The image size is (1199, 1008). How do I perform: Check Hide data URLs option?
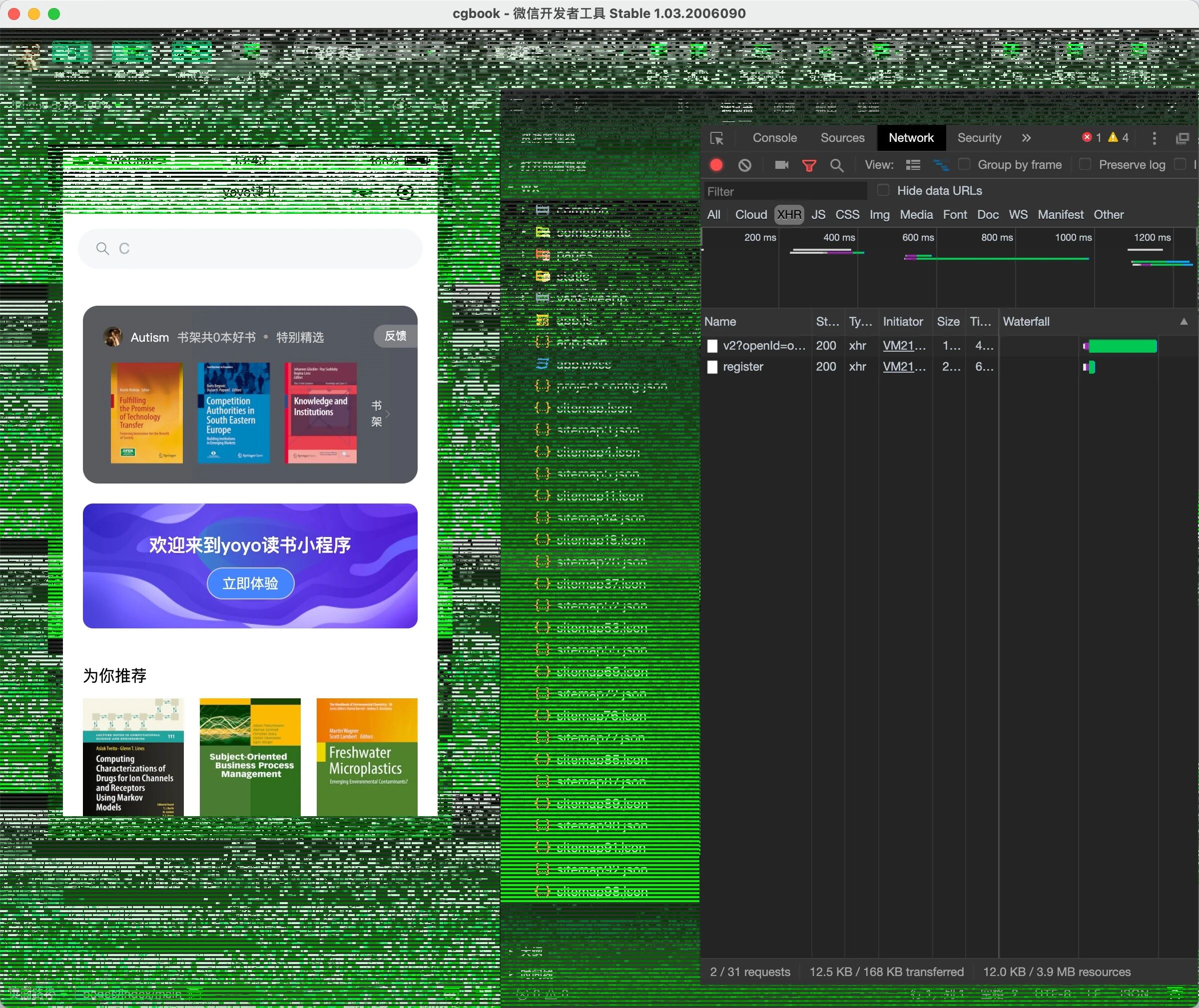883,190
